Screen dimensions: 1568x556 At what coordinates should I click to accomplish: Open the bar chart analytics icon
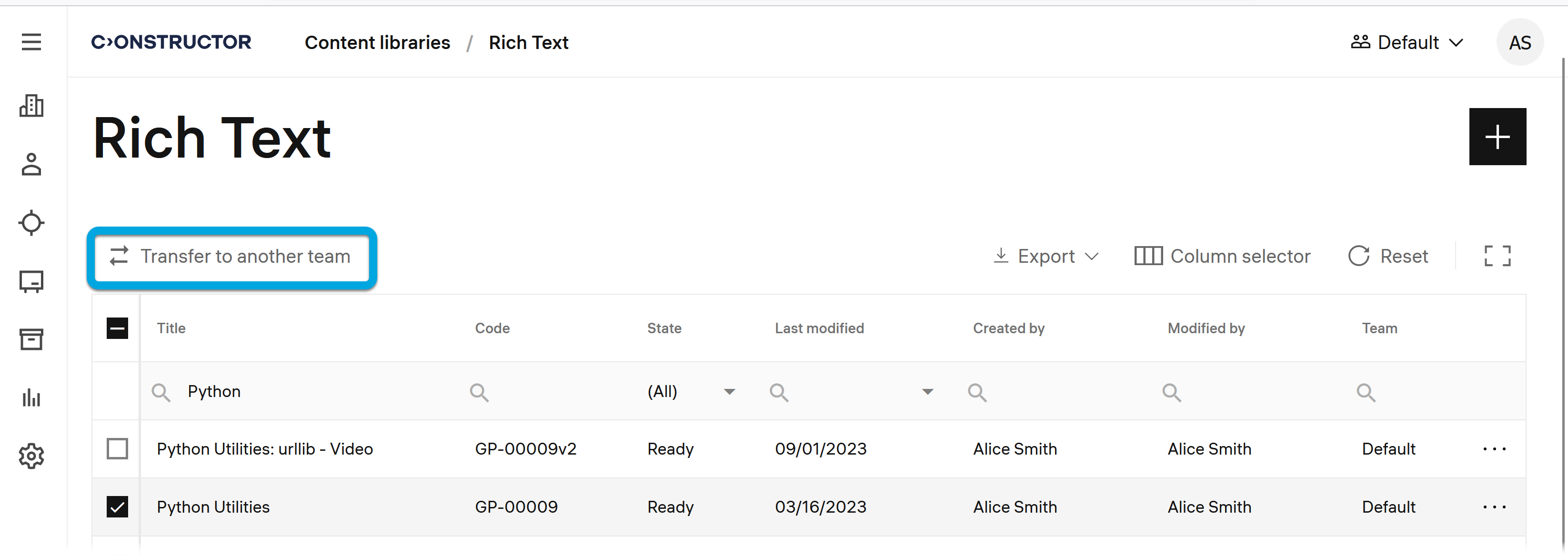pyautogui.click(x=31, y=398)
